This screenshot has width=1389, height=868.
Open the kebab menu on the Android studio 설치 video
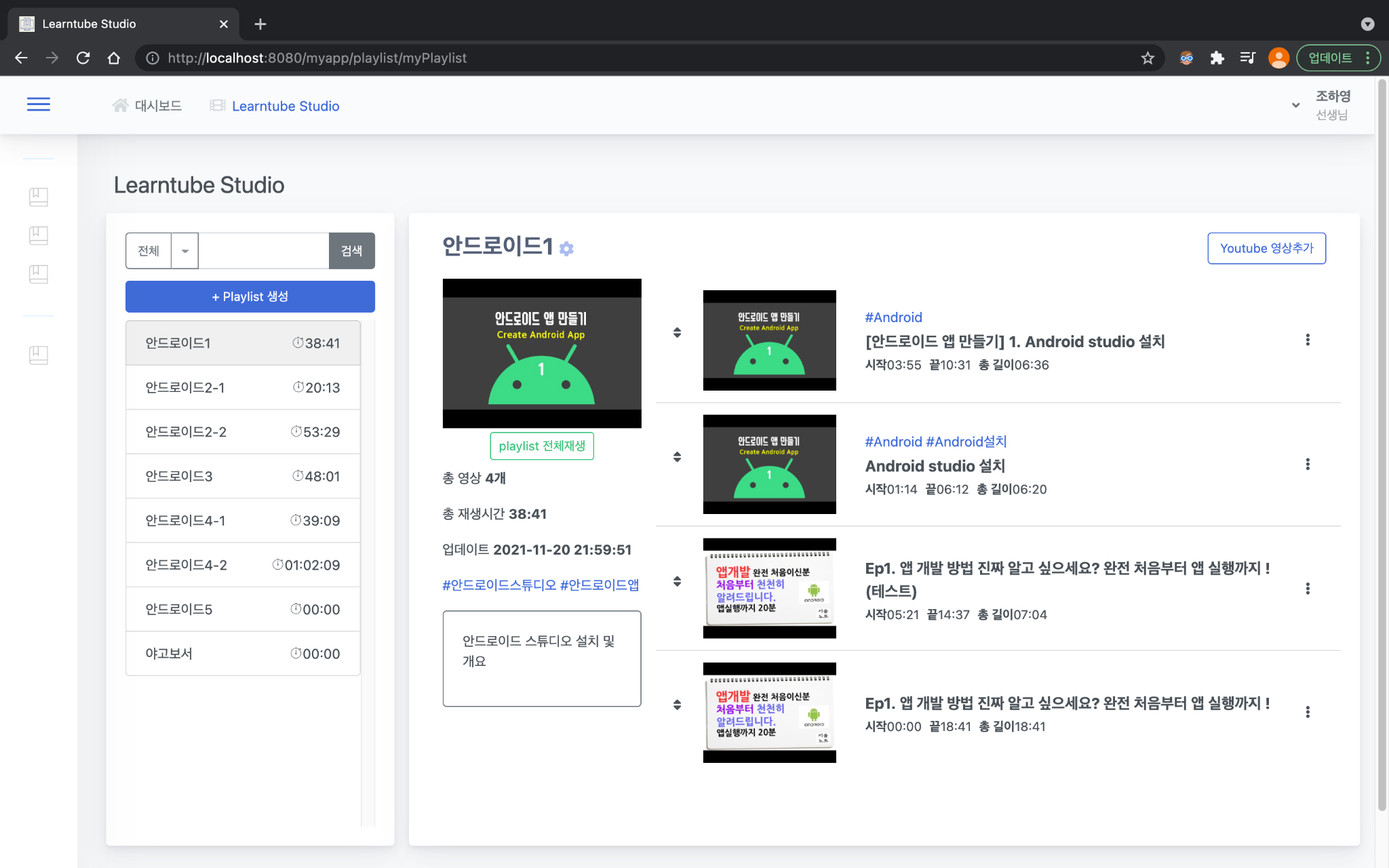pos(1308,465)
